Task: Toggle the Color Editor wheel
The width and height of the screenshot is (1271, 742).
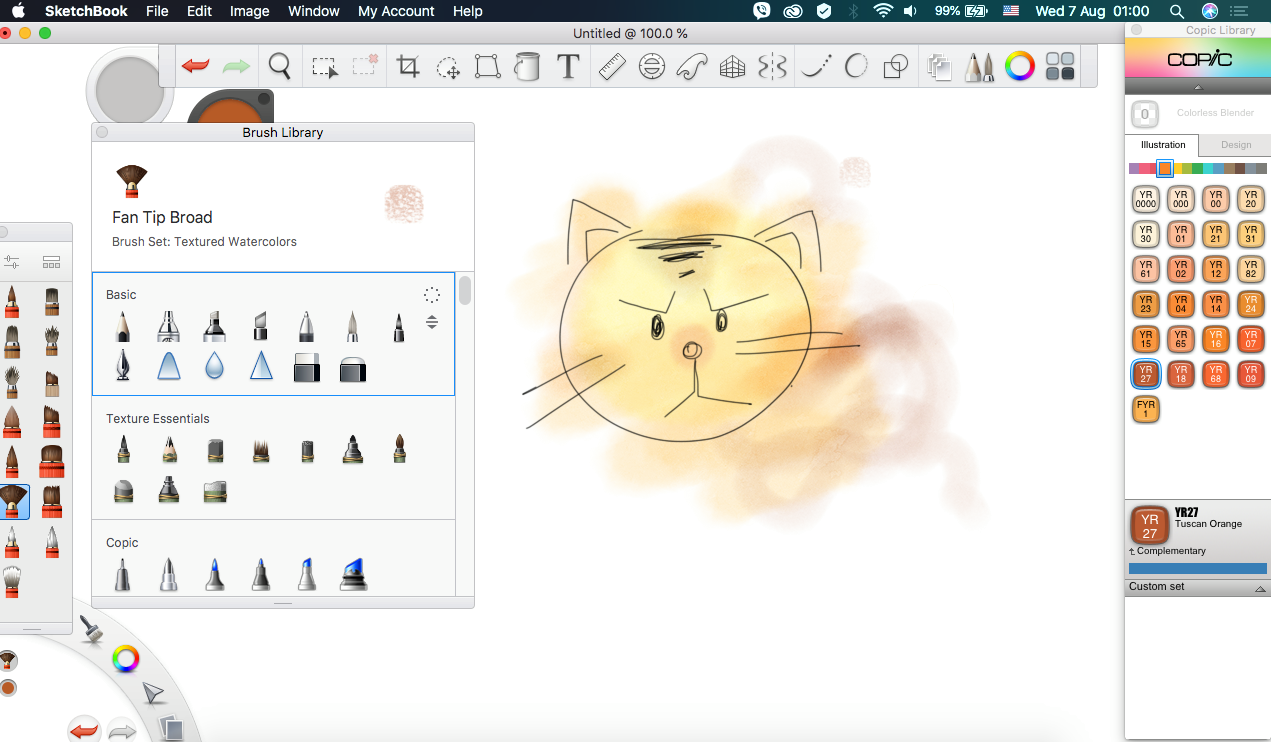Action: 1019,67
